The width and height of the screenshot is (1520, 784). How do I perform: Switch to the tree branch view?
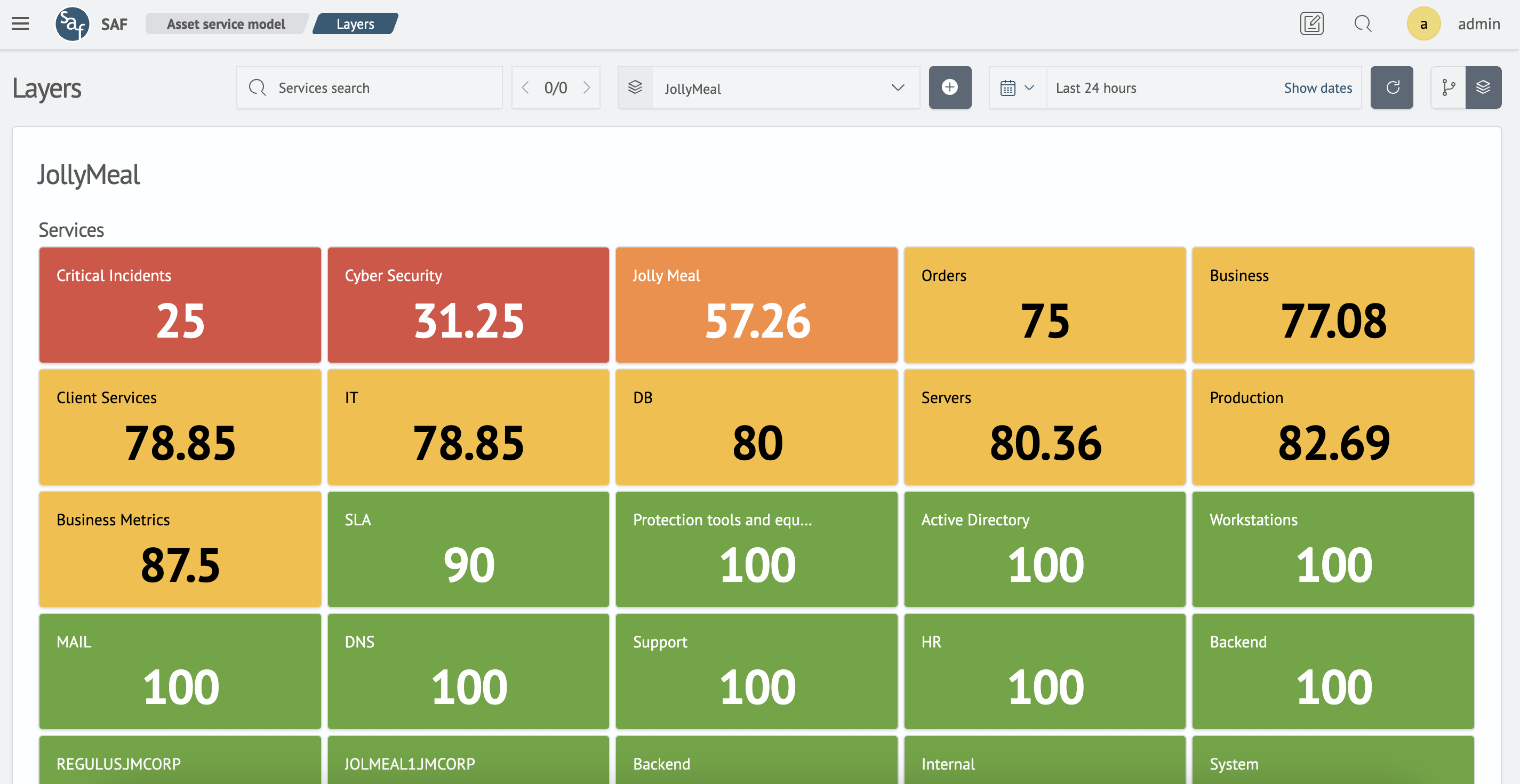(x=1448, y=87)
